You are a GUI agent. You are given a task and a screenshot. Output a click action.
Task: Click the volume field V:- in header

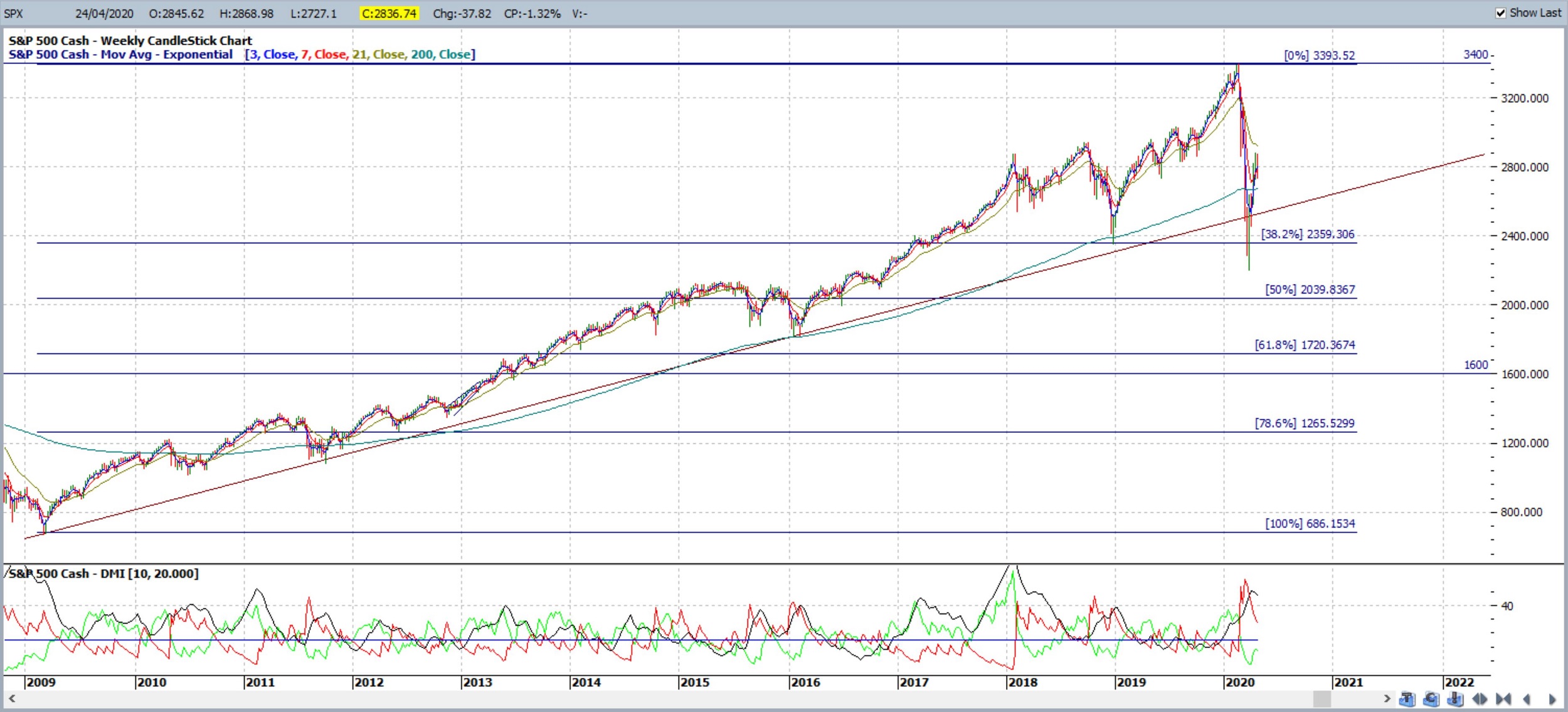(x=580, y=14)
